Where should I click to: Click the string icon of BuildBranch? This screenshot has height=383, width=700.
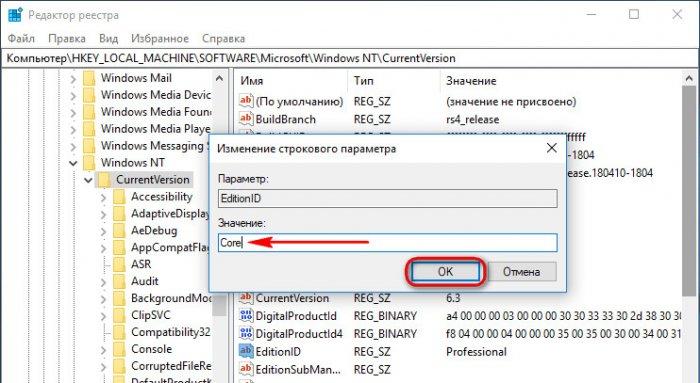(x=246, y=119)
